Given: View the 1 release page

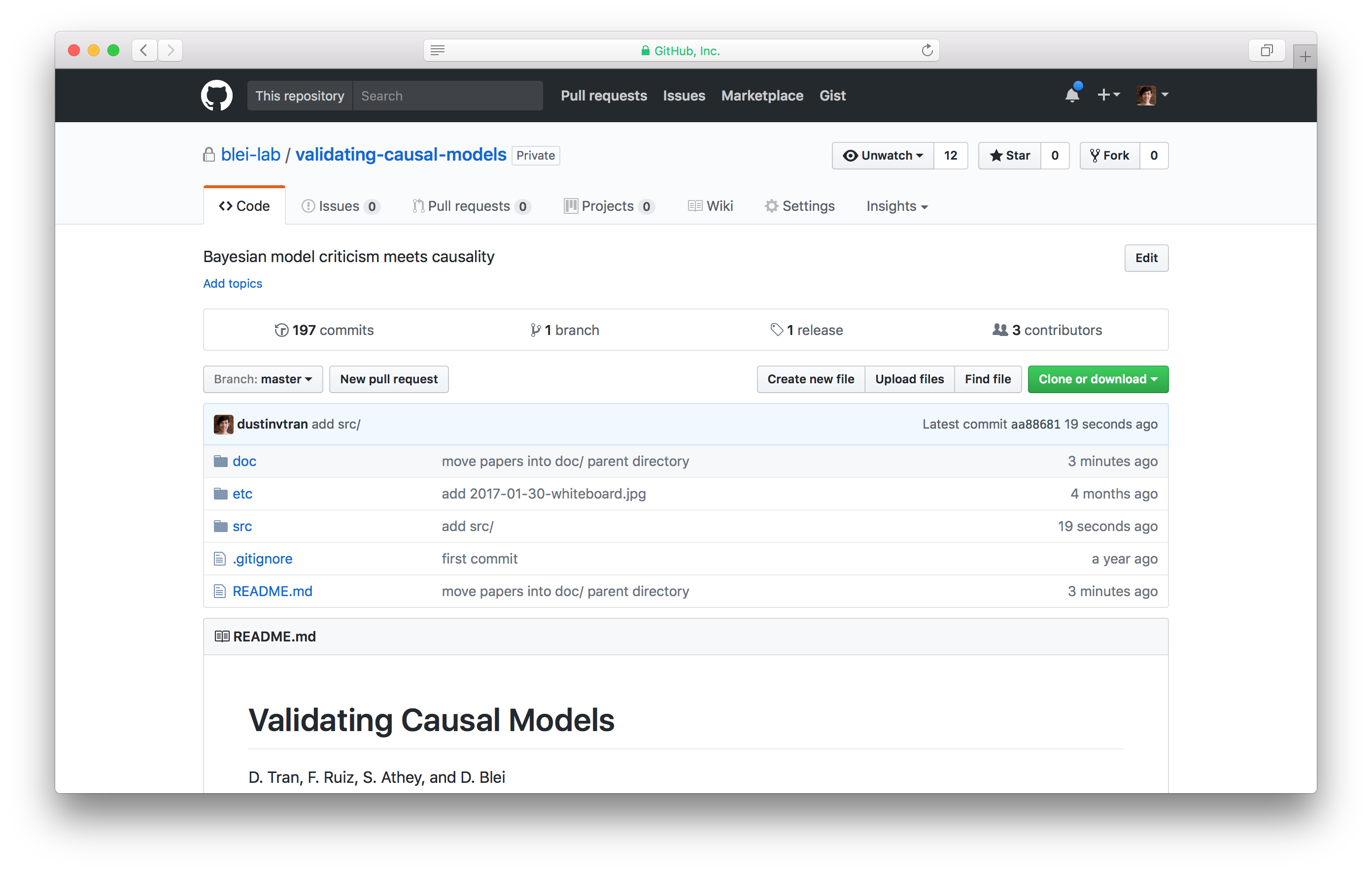Looking at the screenshot, I should [x=806, y=330].
